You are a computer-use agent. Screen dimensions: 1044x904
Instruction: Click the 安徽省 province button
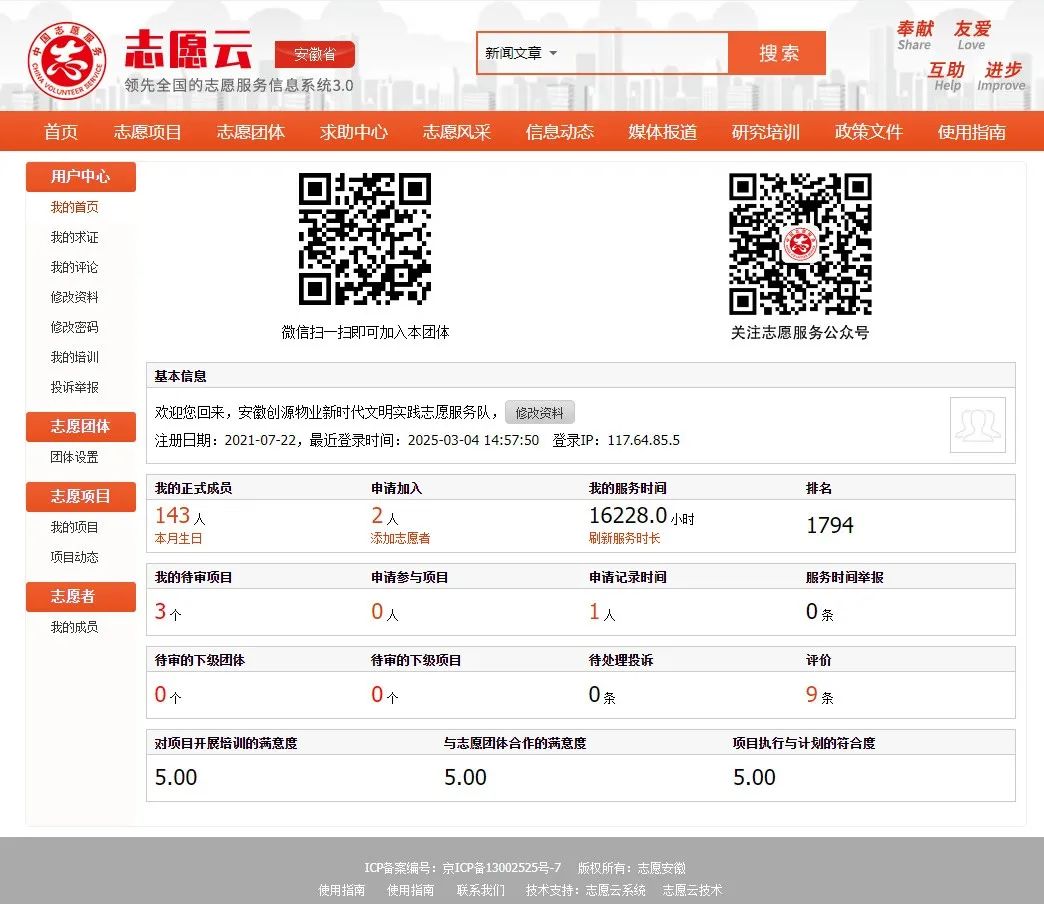(315, 54)
